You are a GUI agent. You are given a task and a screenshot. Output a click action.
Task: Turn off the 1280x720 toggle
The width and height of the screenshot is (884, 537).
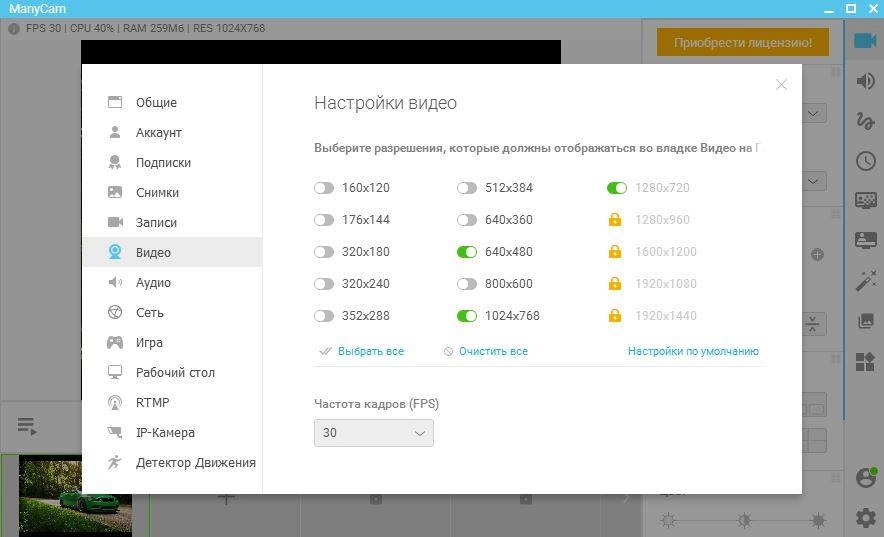(x=617, y=188)
